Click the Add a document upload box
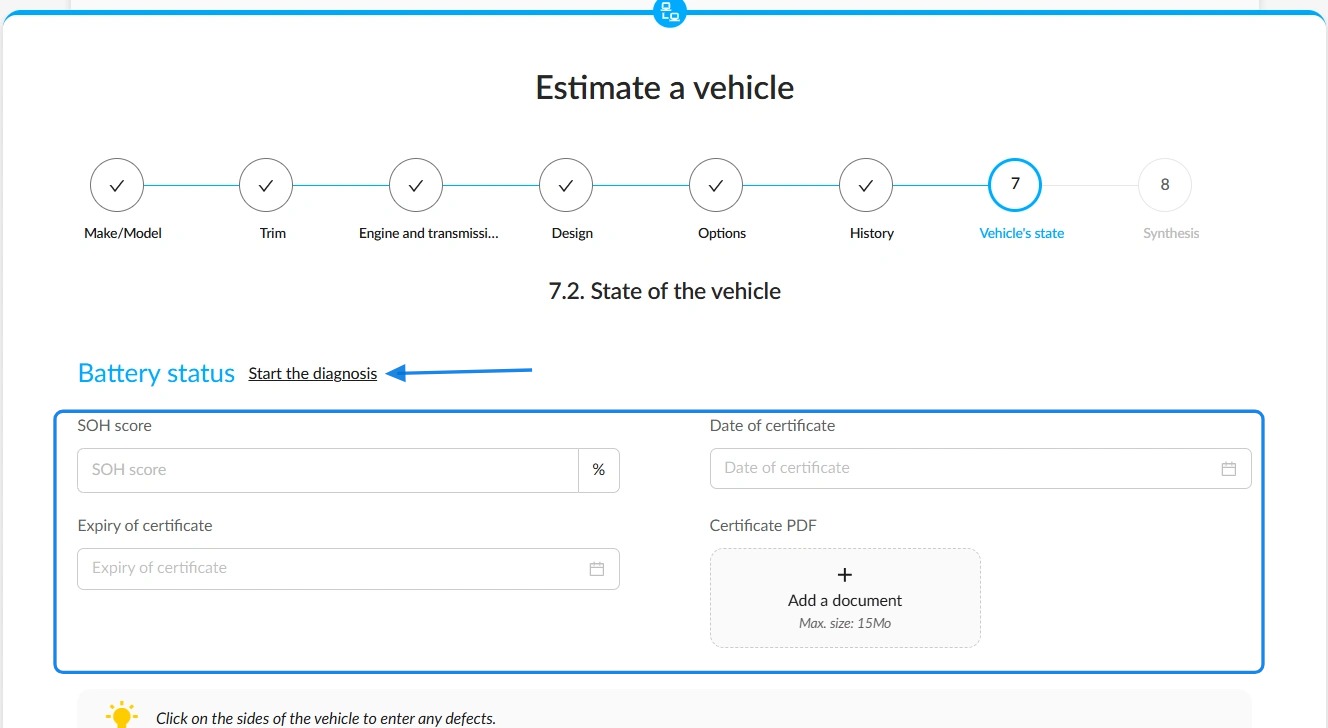This screenshot has width=1328, height=728. coord(845,598)
